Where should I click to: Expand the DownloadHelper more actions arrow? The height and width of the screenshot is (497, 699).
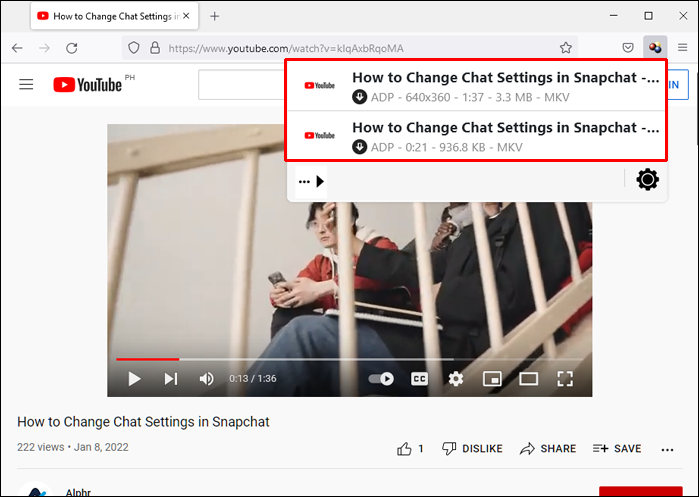[x=311, y=181]
